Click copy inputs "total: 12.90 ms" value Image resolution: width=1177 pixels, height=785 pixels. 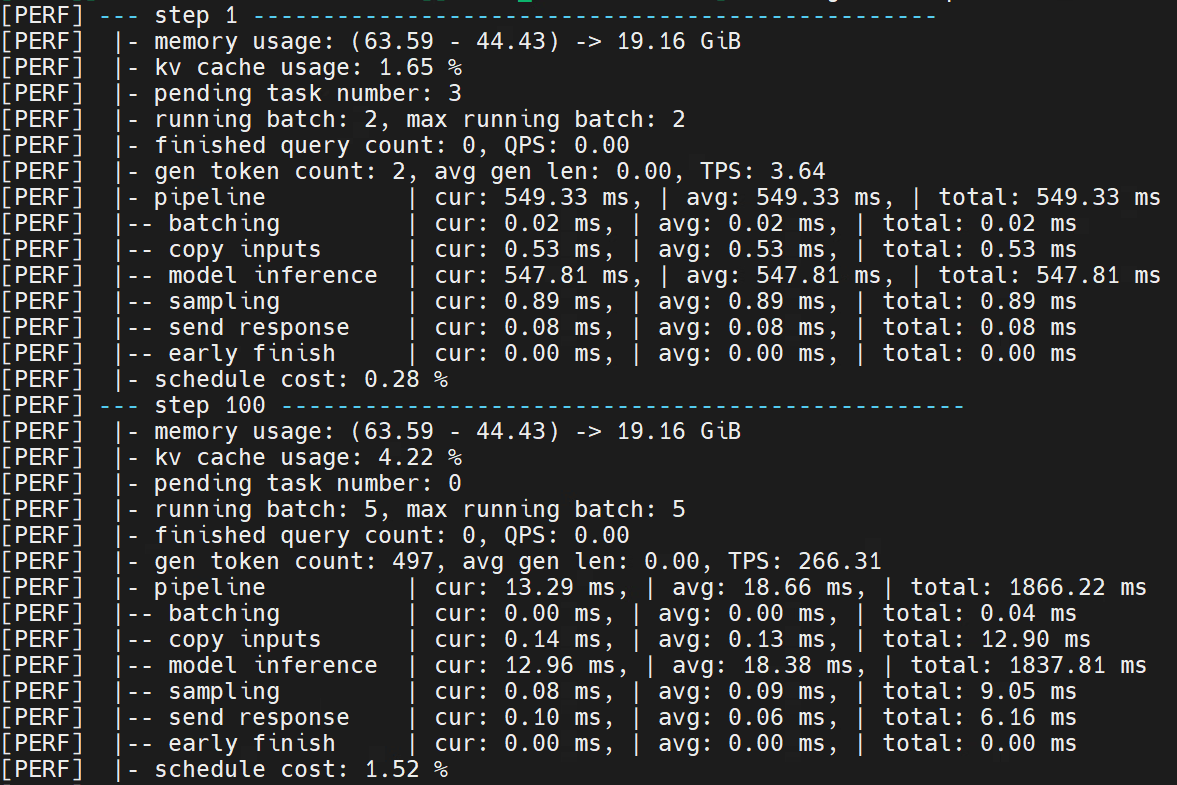(986, 640)
